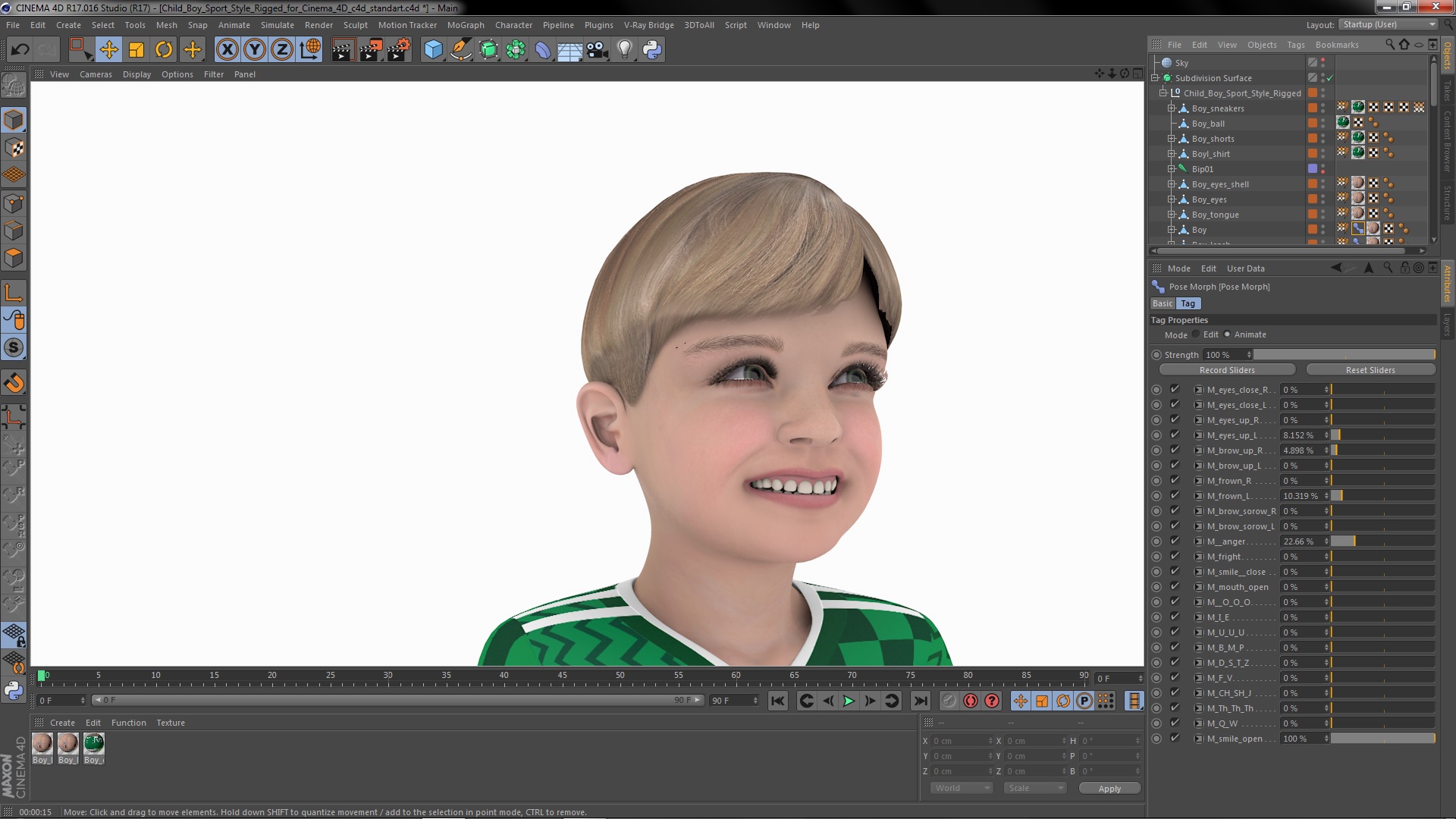Screen dimensions: 1456x819
Task: Toggle checkmark for M_mouth_open morph
Action: [x=1175, y=586]
